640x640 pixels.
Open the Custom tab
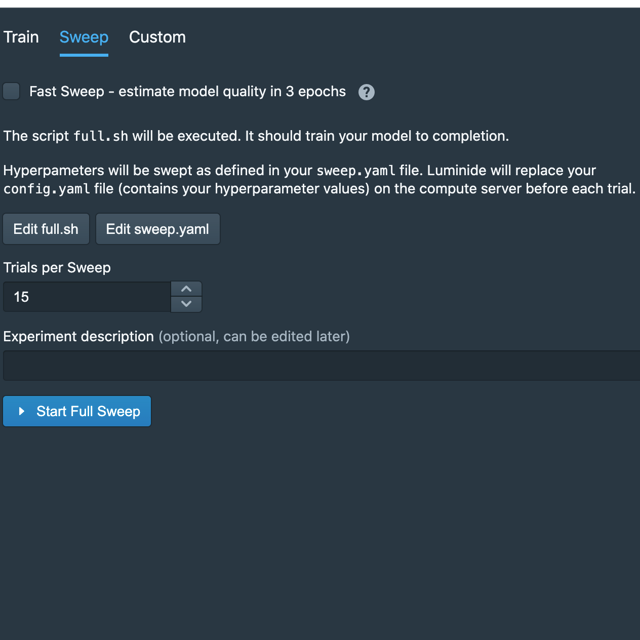pos(157,38)
